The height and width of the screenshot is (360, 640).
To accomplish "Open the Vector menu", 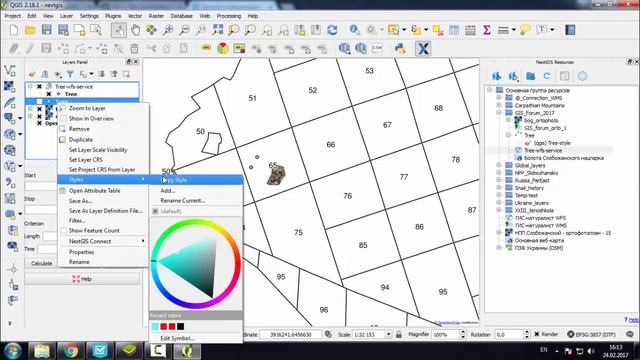I will coord(135,16).
